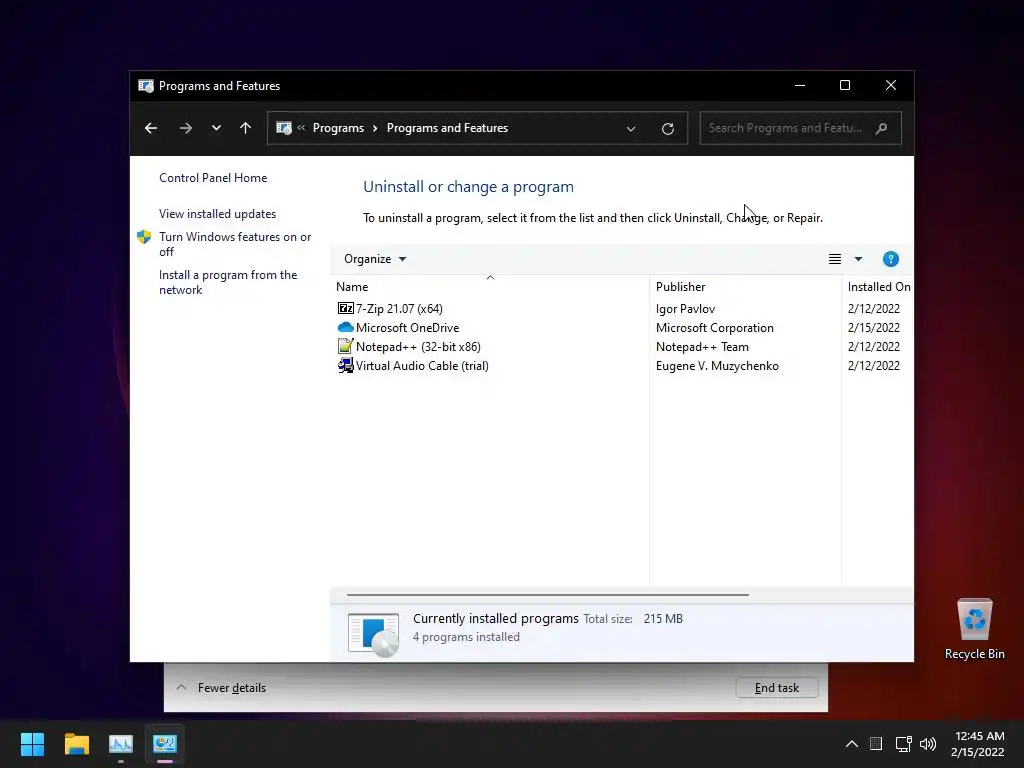Click Control Panel taskbar icon
The image size is (1024, 768).
point(165,744)
